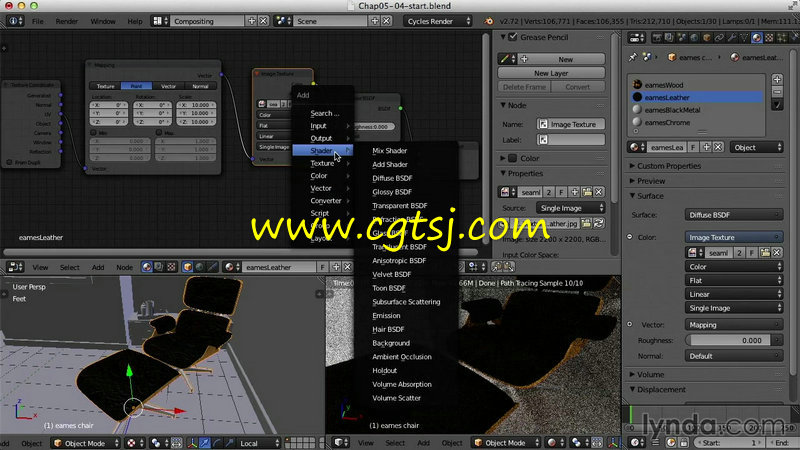Open the Surface Diffuse BSDF dropdown
This screenshot has height=450, width=800.
pyautogui.click(x=734, y=215)
